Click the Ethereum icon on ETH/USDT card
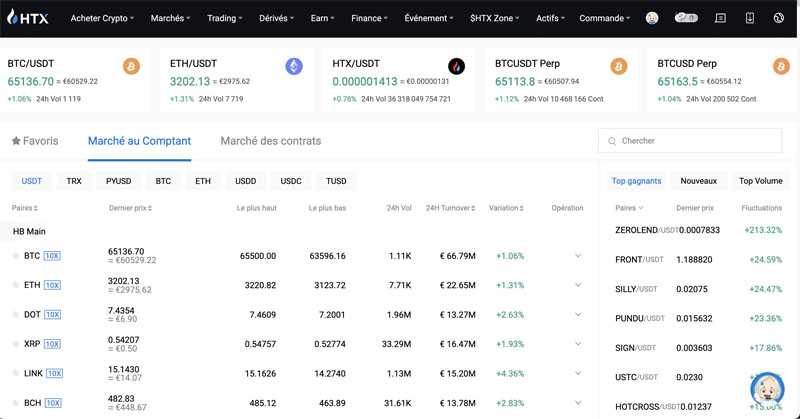800x419 pixels. point(294,66)
